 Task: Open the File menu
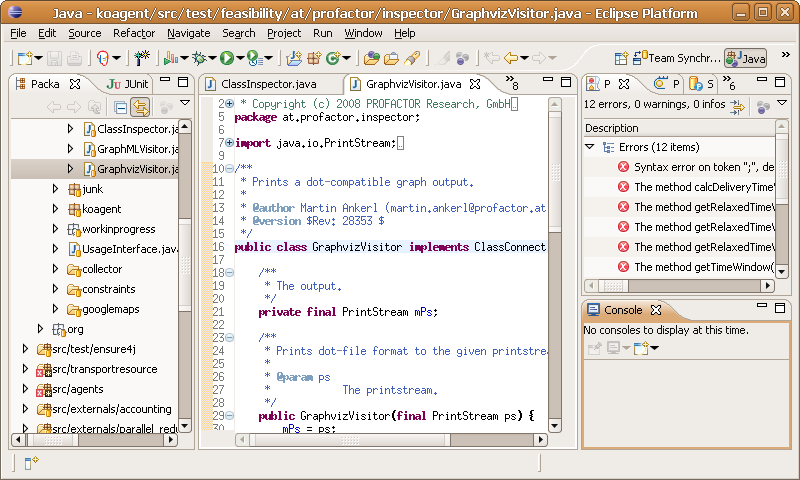[x=18, y=33]
